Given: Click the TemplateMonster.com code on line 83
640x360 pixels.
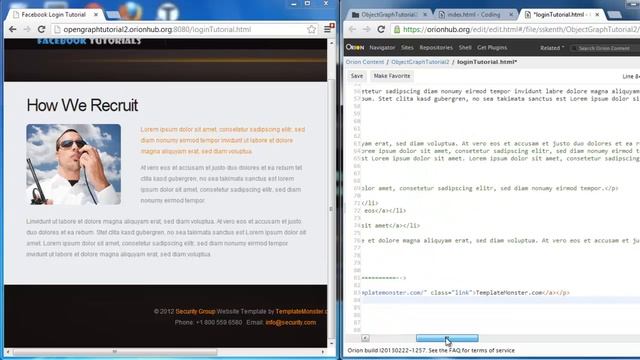Looking at the screenshot, I should click(509, 293).
